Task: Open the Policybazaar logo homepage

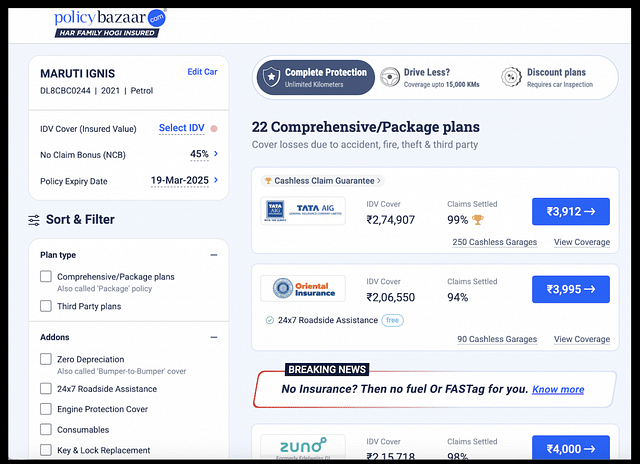Action: 110,23
